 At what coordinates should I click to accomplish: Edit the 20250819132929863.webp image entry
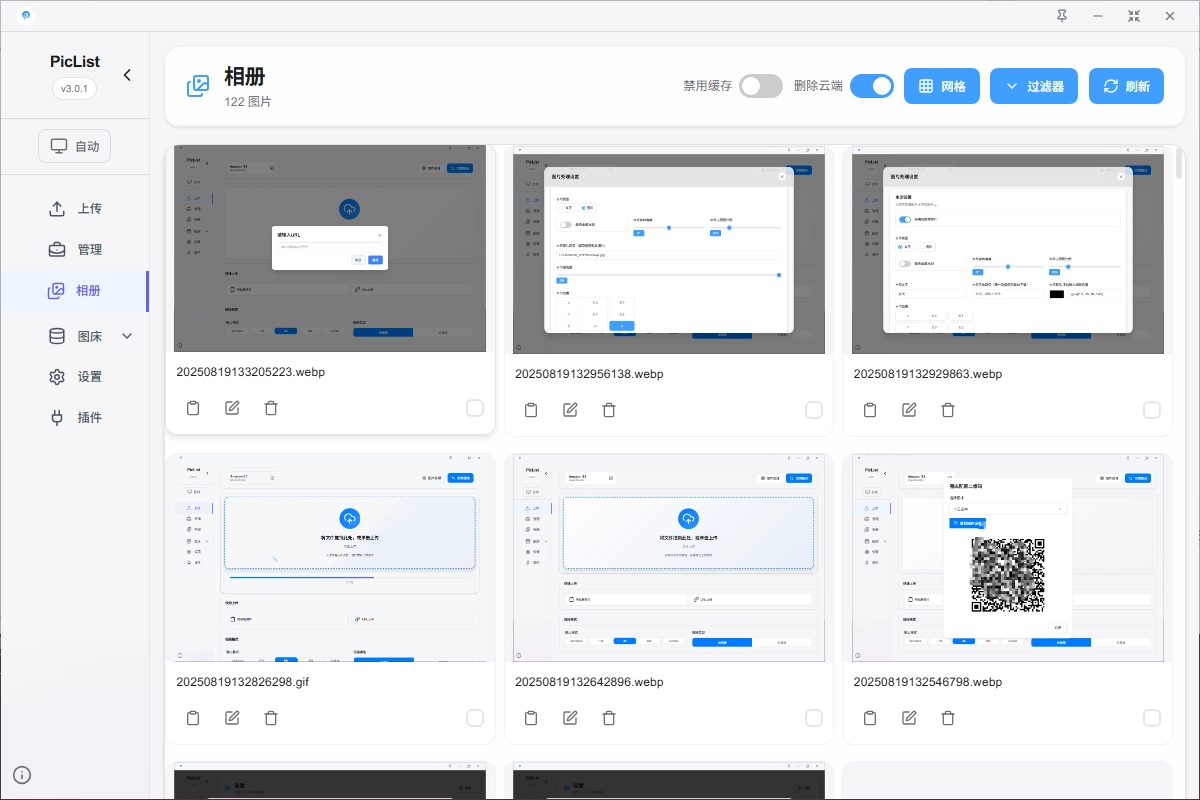909,410
